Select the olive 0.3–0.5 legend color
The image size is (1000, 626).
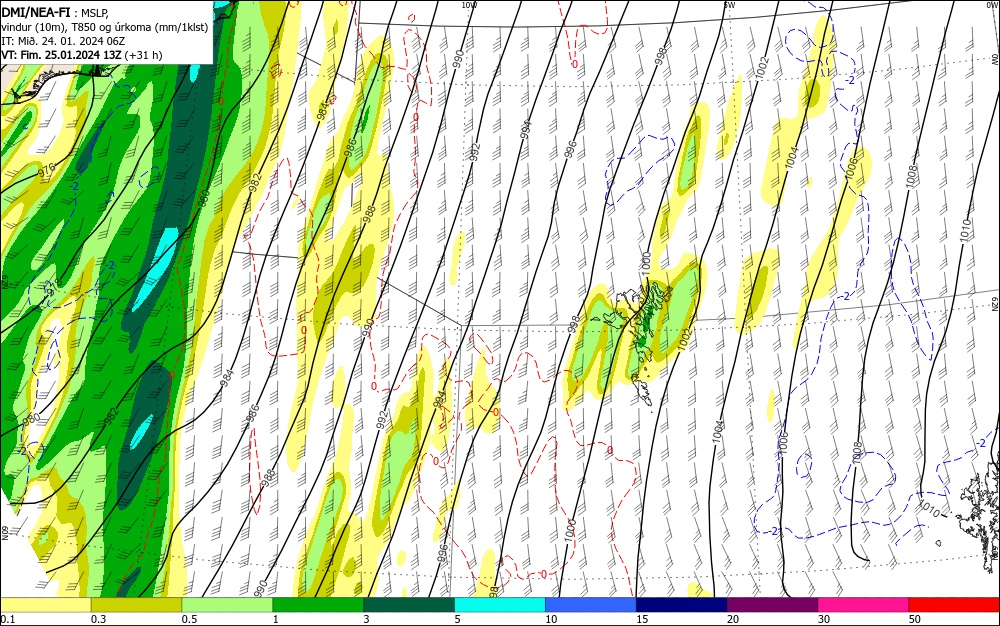coord(136,605)
